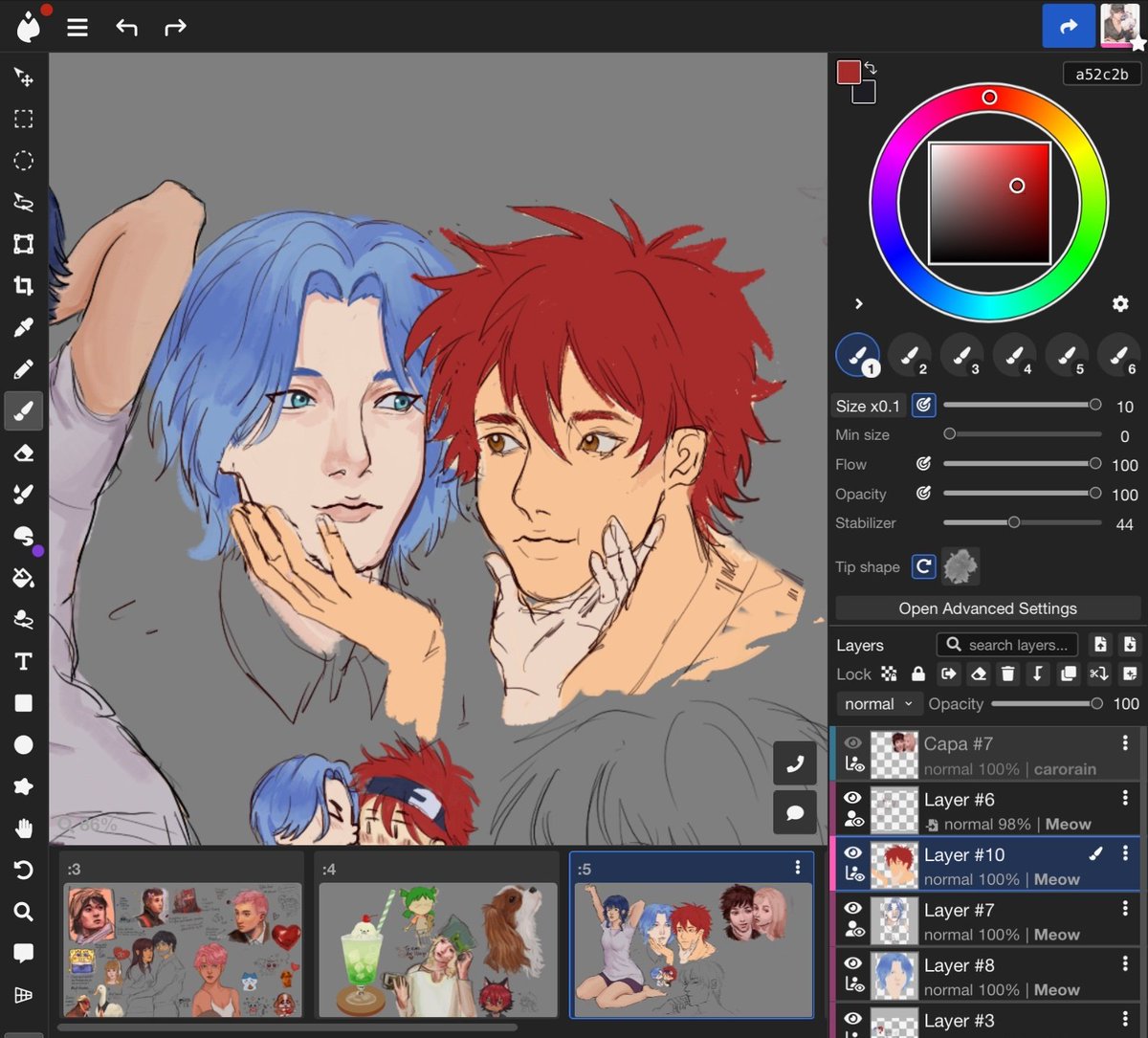Screen dimensions: 1148x1038
Task: Select the Eyedropper tool
Action: [x=24, y=328]
